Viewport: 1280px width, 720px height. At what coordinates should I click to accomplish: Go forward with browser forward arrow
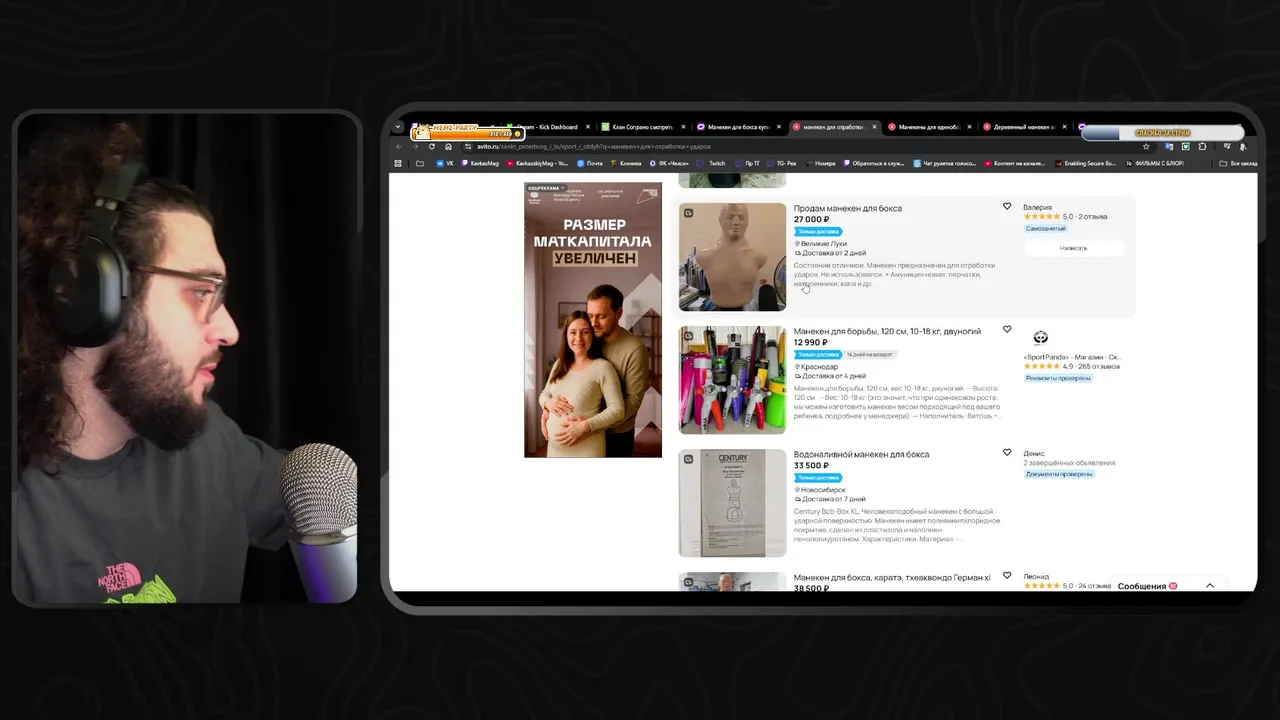click(x=415, y=146)
